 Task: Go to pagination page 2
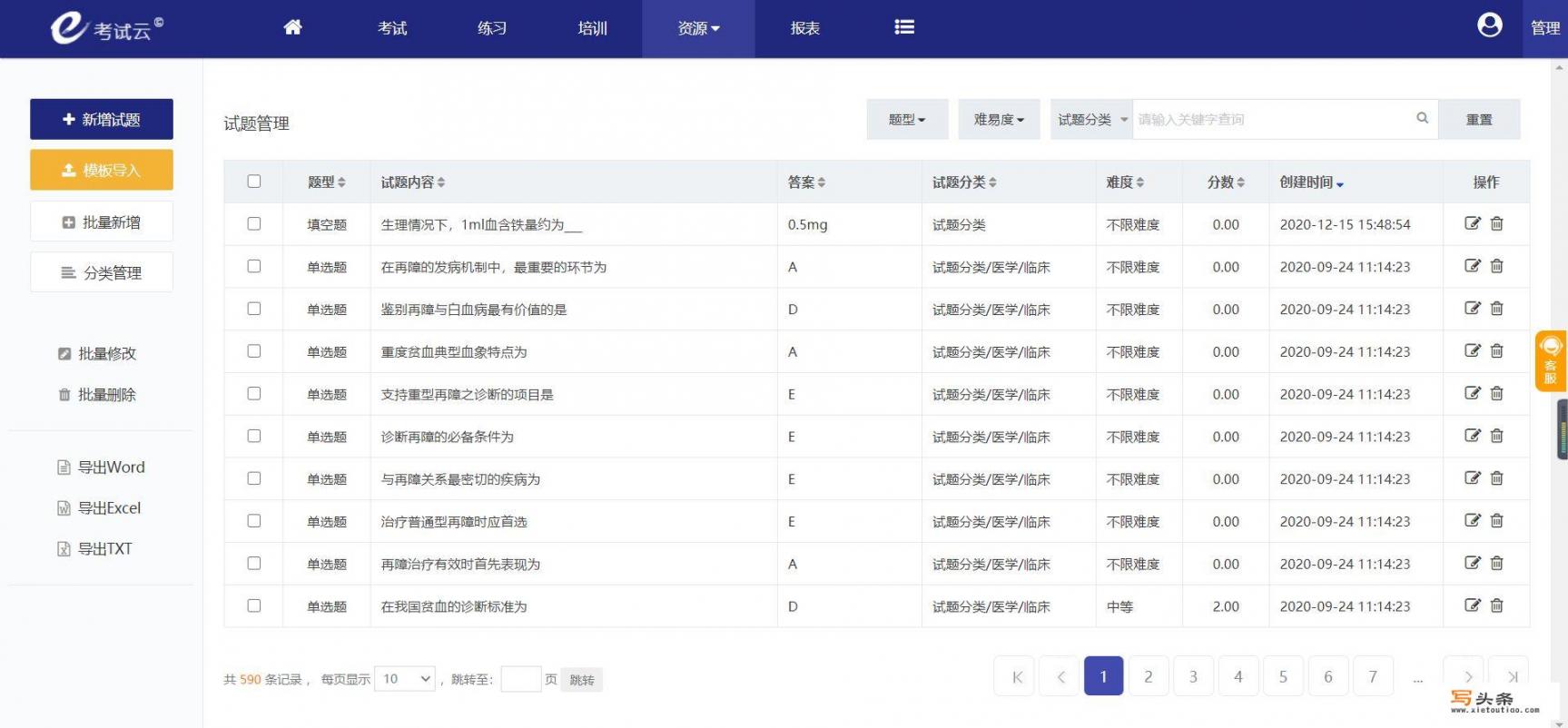1149,676
